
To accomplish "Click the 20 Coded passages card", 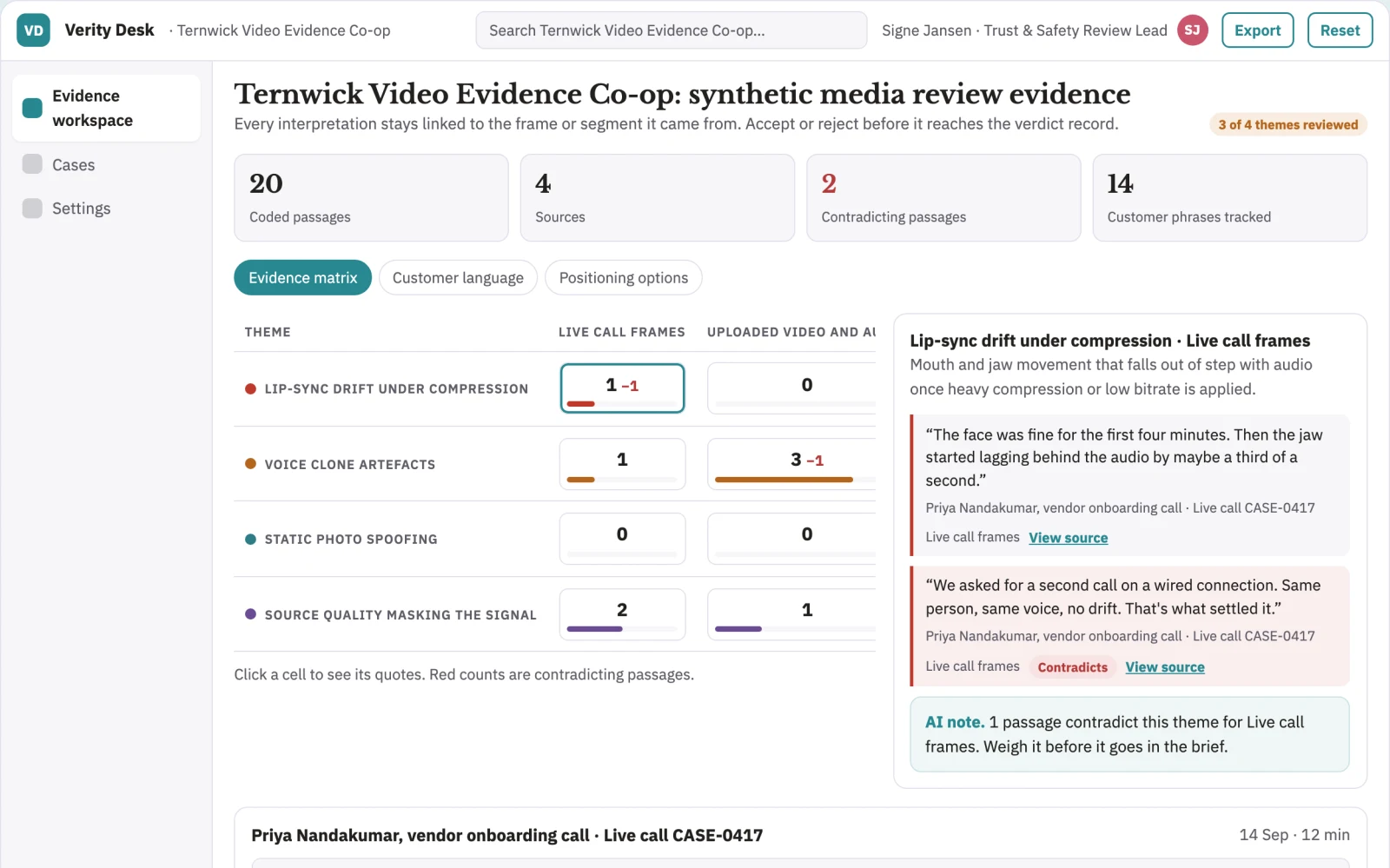I will (x=371, y=197).
